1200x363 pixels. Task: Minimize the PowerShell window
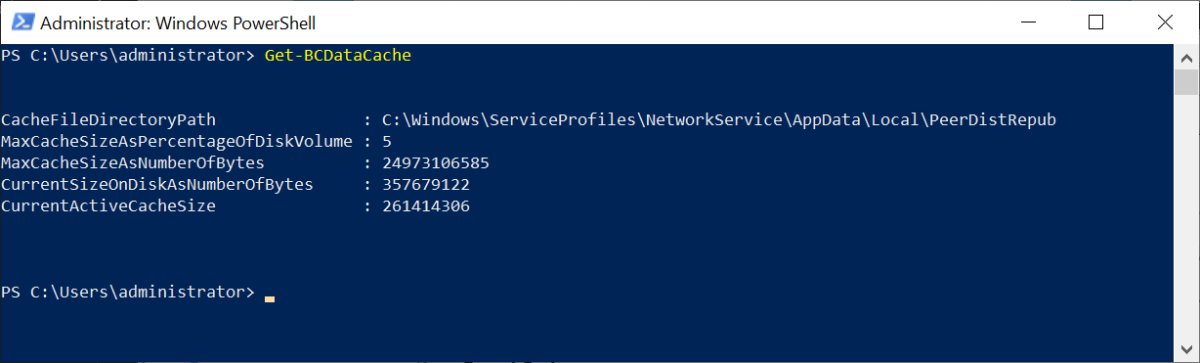click(1039, 22)
